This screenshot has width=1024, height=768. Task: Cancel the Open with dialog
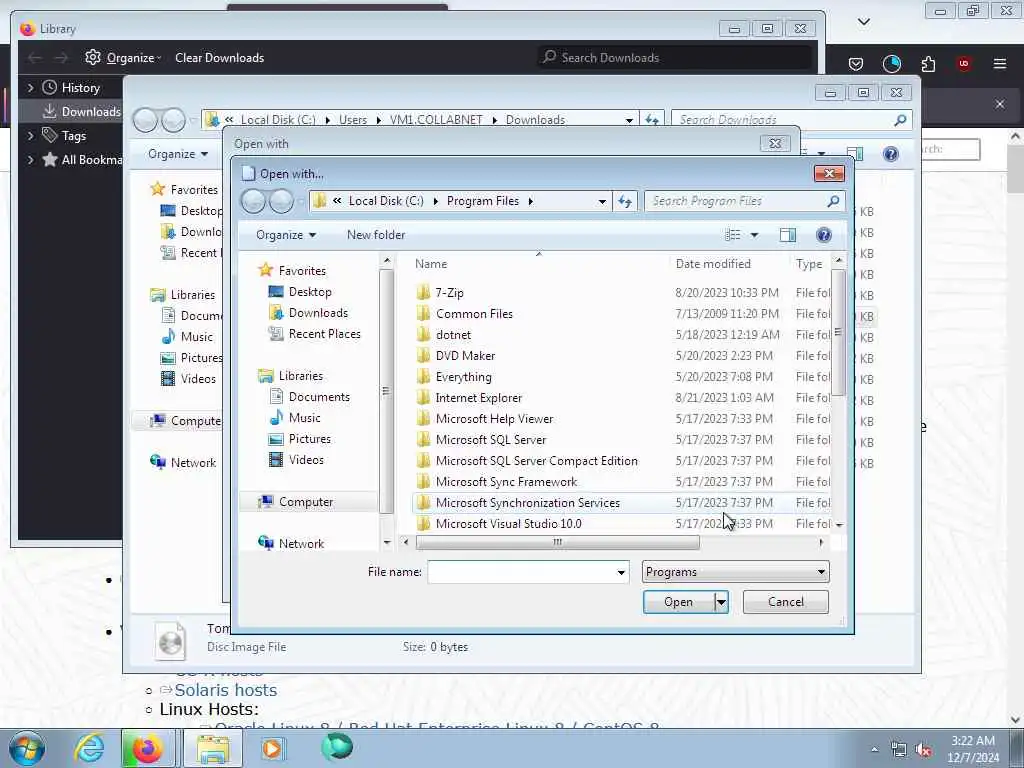786,602
